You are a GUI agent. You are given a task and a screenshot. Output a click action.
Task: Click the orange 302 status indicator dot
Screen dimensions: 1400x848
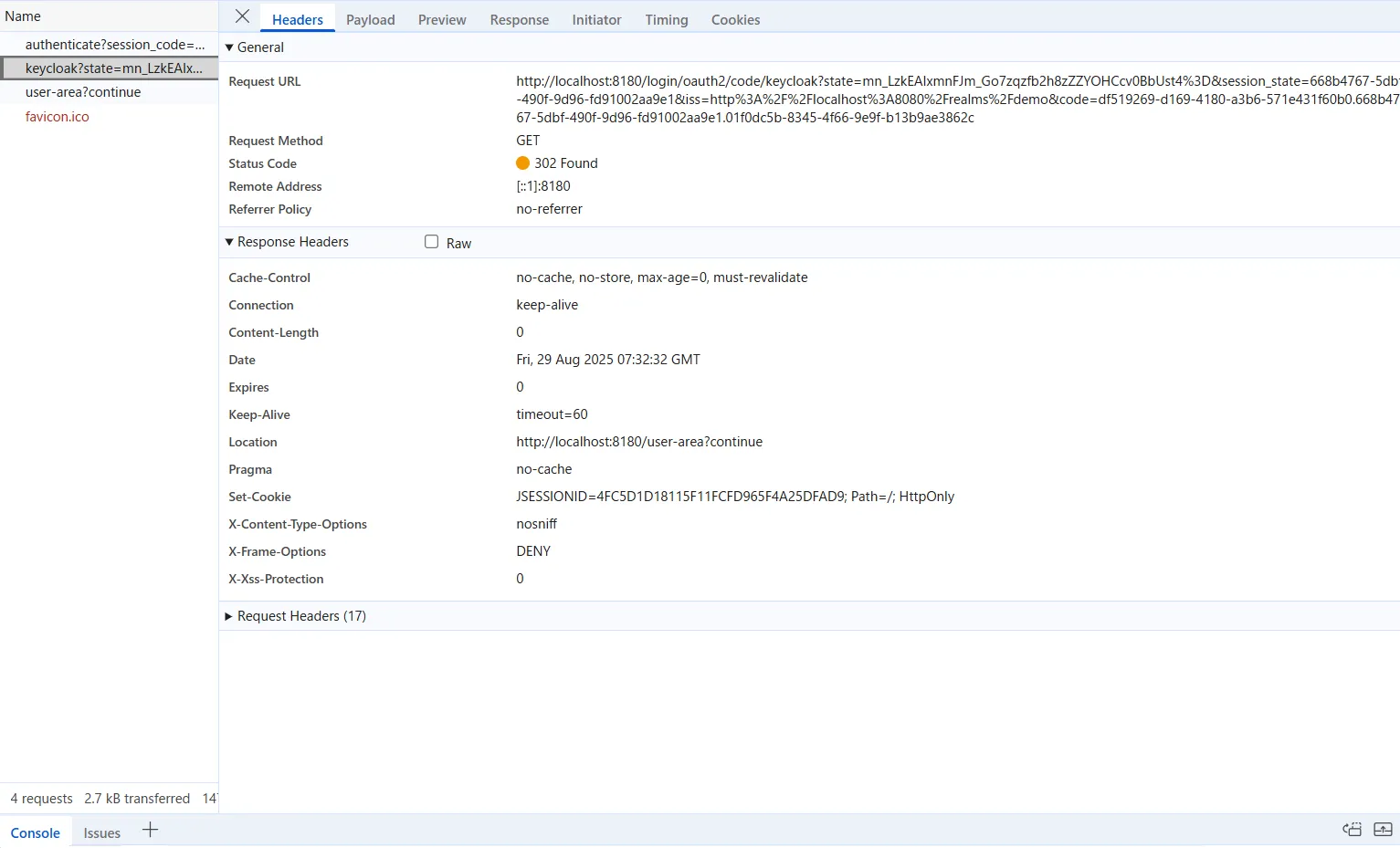(x=522, y=163)
